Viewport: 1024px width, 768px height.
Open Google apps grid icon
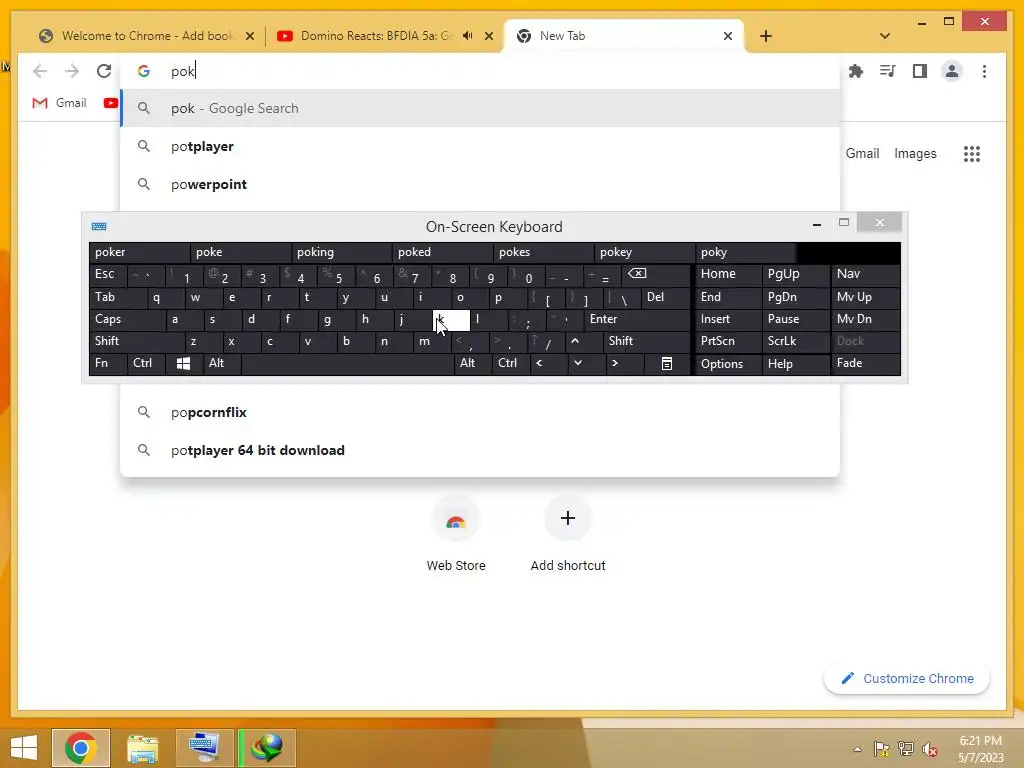[x=972, y=153]
